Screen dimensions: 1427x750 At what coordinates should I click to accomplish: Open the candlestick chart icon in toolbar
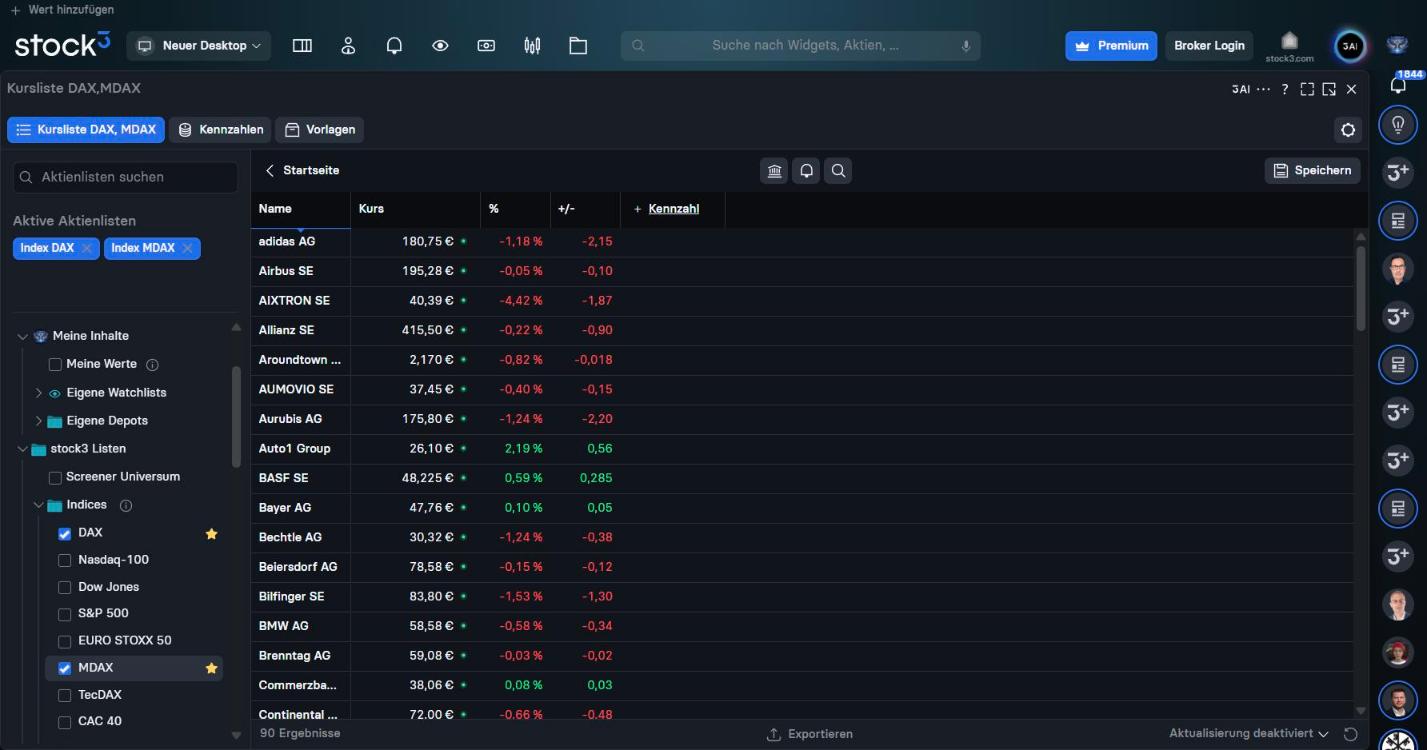532,46
